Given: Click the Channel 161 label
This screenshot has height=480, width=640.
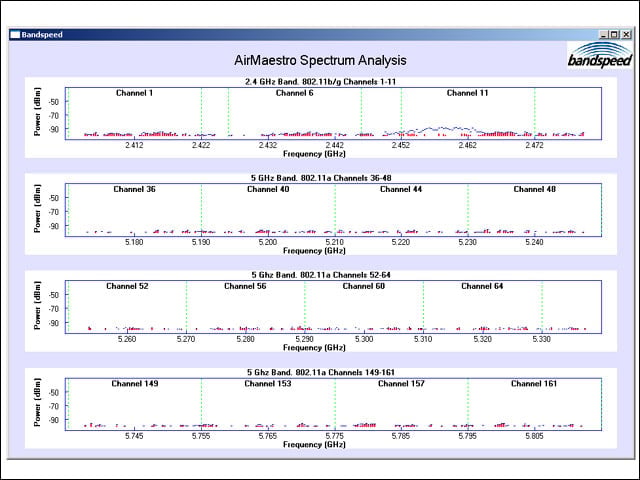Looking at the screenshot, I should pos(534,384).
